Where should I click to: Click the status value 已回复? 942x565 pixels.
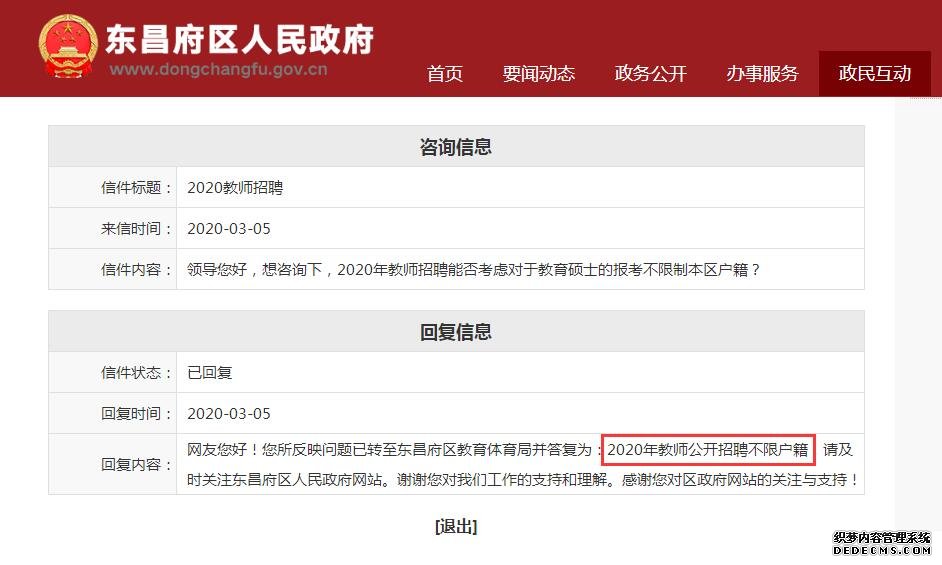pyautogui.click(x=210, y=373)
